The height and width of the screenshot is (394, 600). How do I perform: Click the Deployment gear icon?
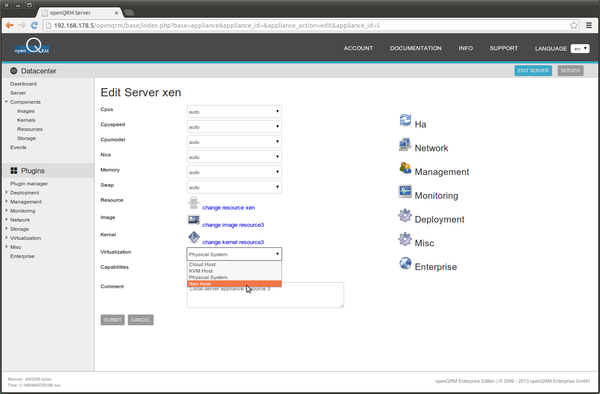click(x=405, y=215)
